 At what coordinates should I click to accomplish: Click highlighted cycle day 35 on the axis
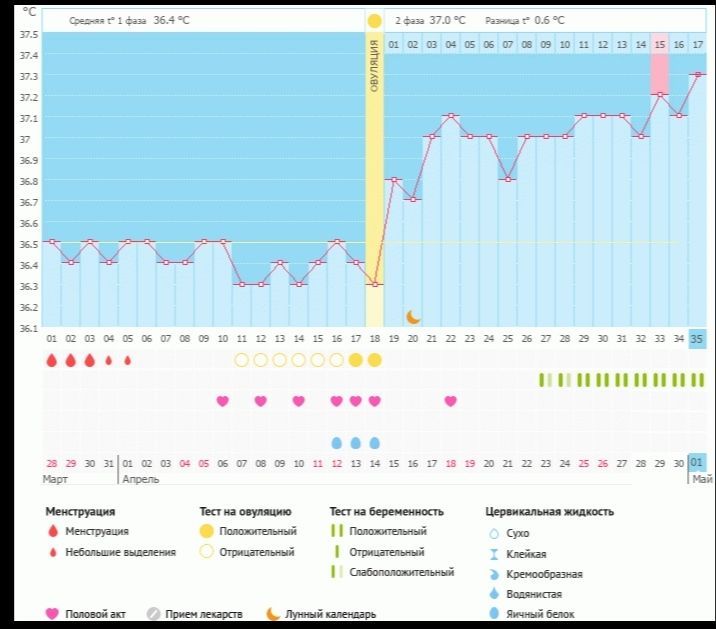point(697,339)
